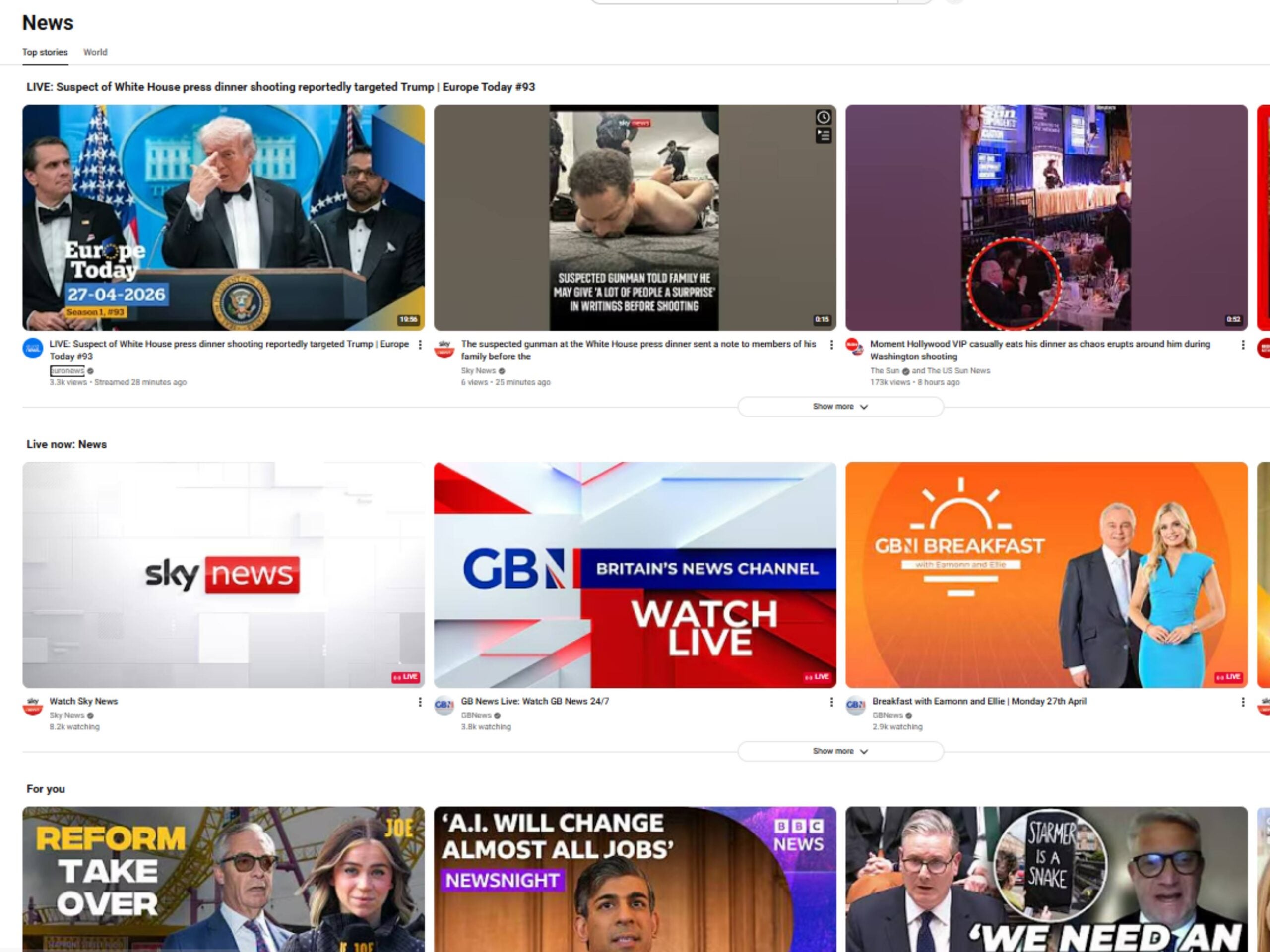
Task: Open GB News Live: Watch GB News 24/7
Action: point(534,701)
